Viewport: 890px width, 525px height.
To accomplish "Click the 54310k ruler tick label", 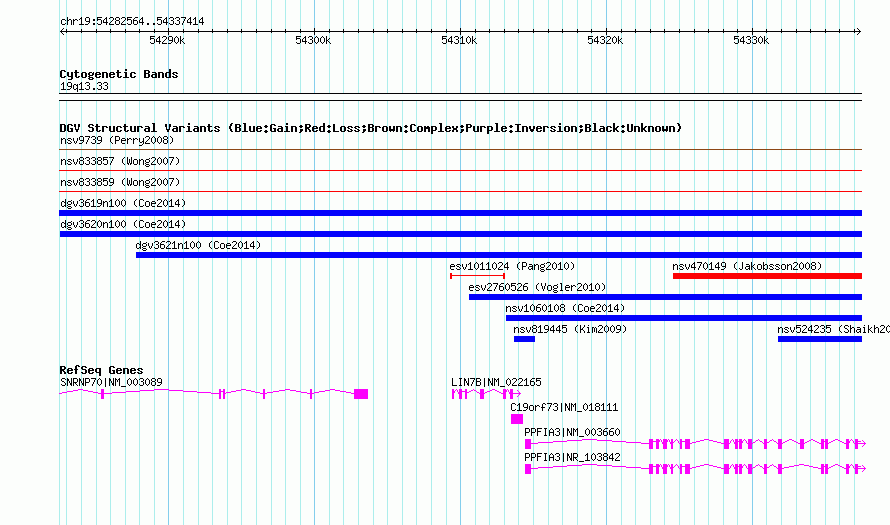I will click(x=459, y=40).
